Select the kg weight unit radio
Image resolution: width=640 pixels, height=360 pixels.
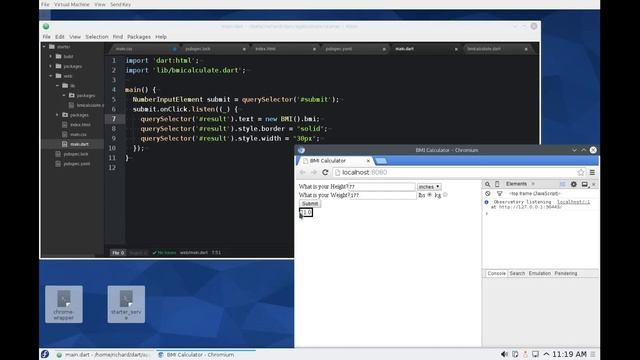(x=445, y=195)
